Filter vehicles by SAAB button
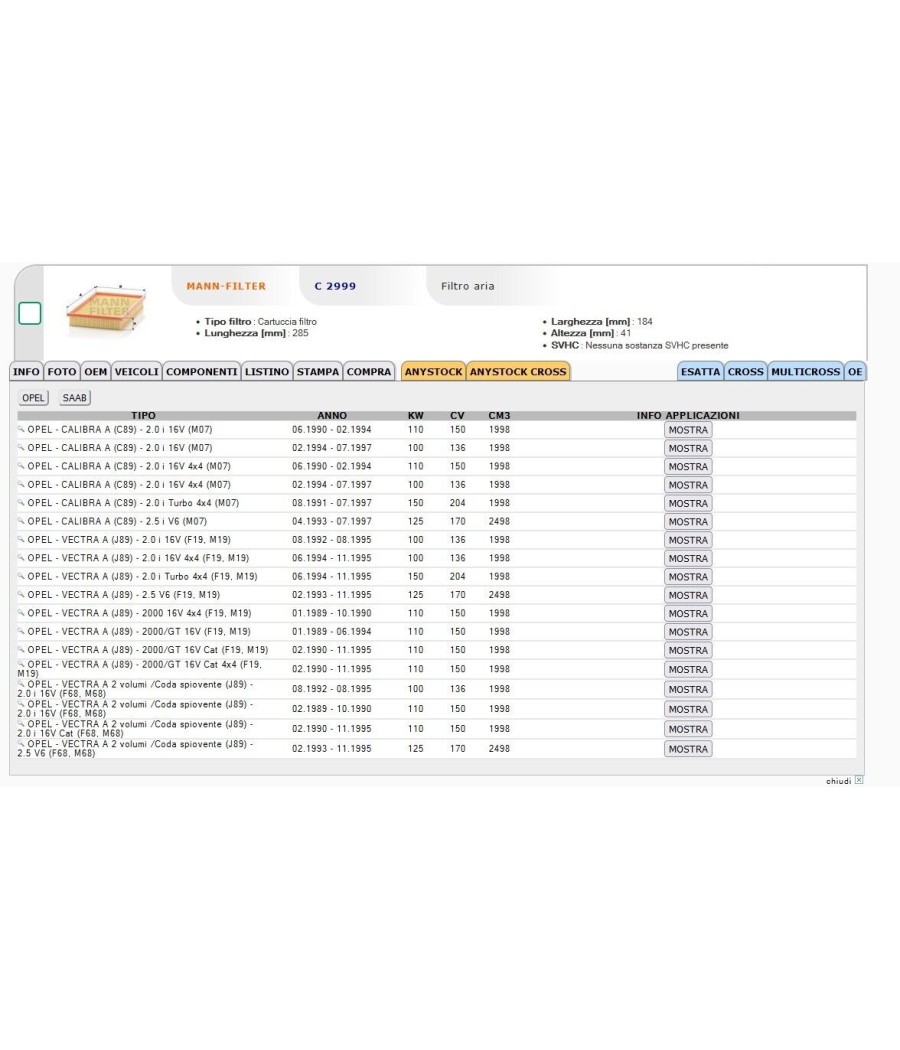The image size is (900, 1050). (74, 398)
